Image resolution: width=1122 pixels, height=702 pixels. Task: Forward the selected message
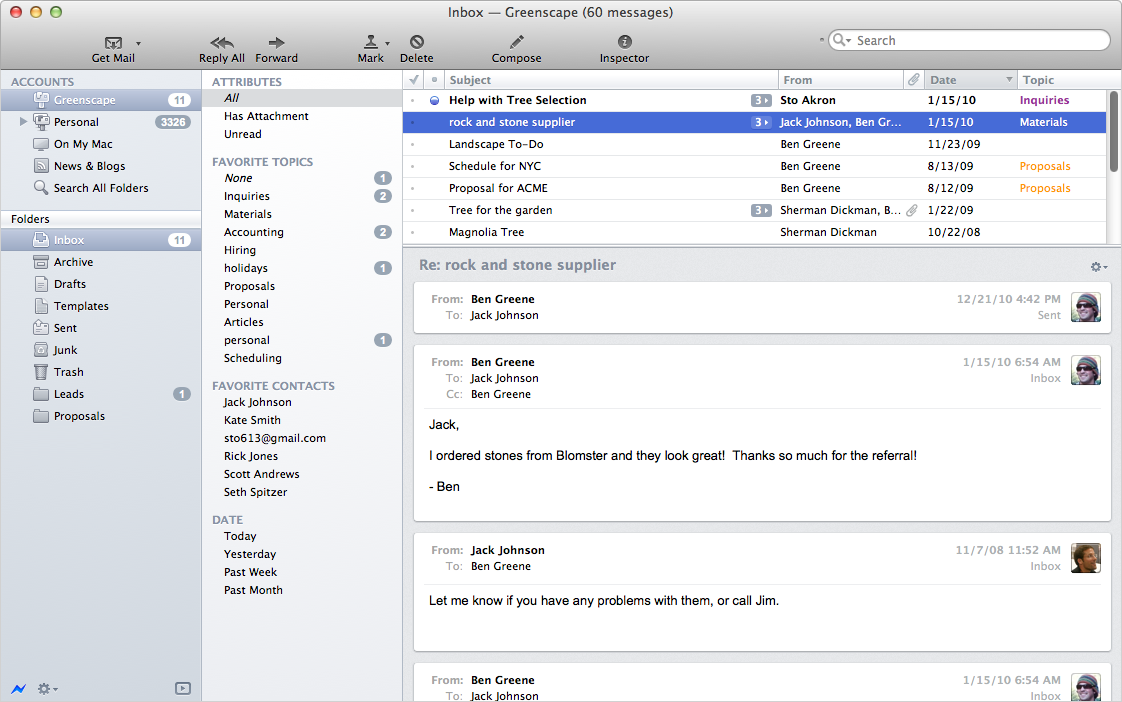point(277,42)
